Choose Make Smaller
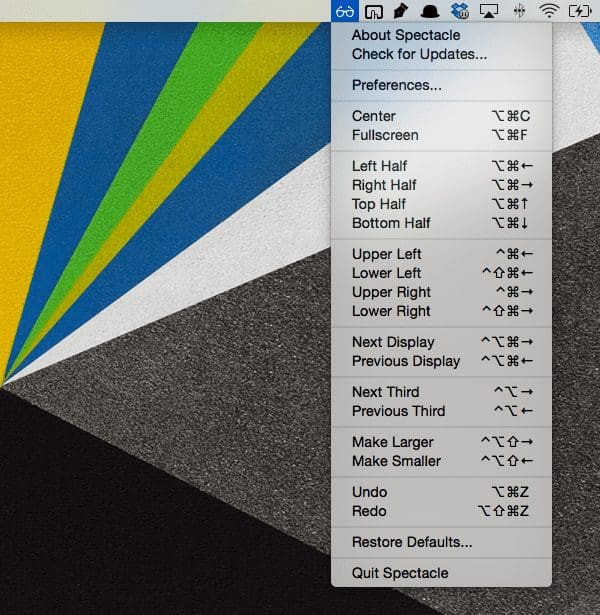Screen dimensions: 600x615 (441, 461)
